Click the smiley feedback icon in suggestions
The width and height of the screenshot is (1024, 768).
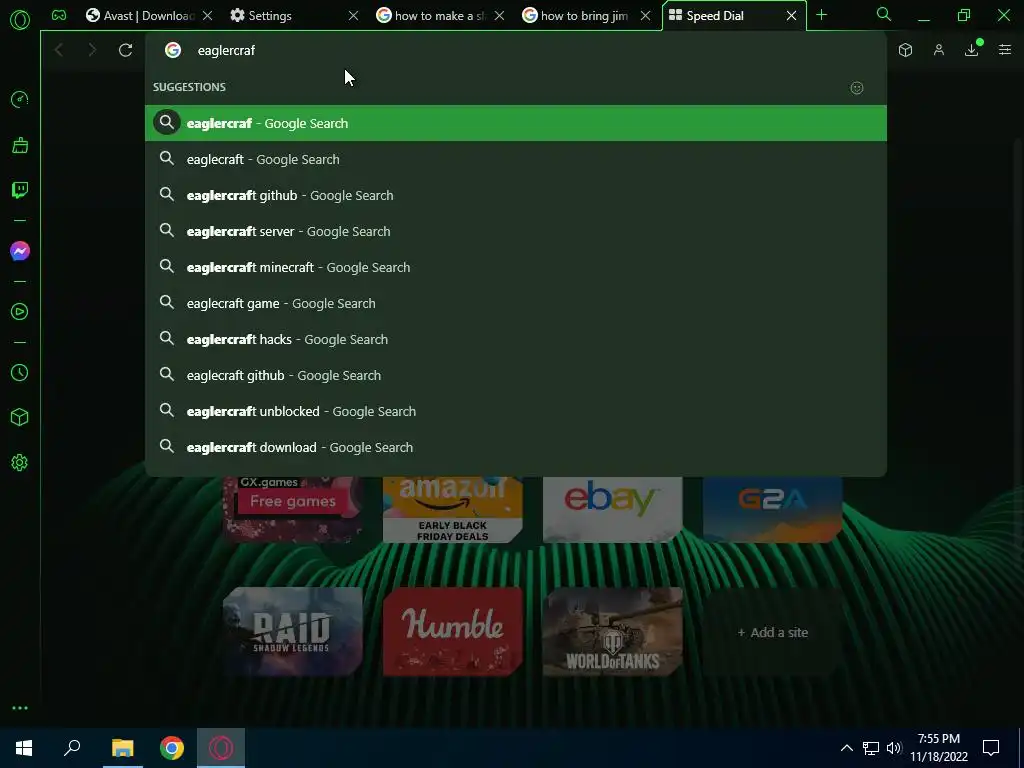click(x=857, y=88)
